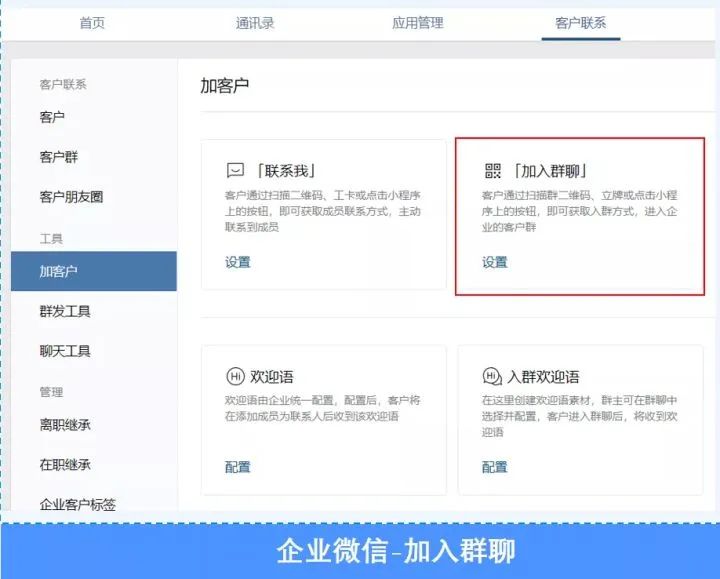Screen dimensions: 720x579
Task: Click the 入群欢迎语 Hi bubble icon
Action: (x=492, y=377)
